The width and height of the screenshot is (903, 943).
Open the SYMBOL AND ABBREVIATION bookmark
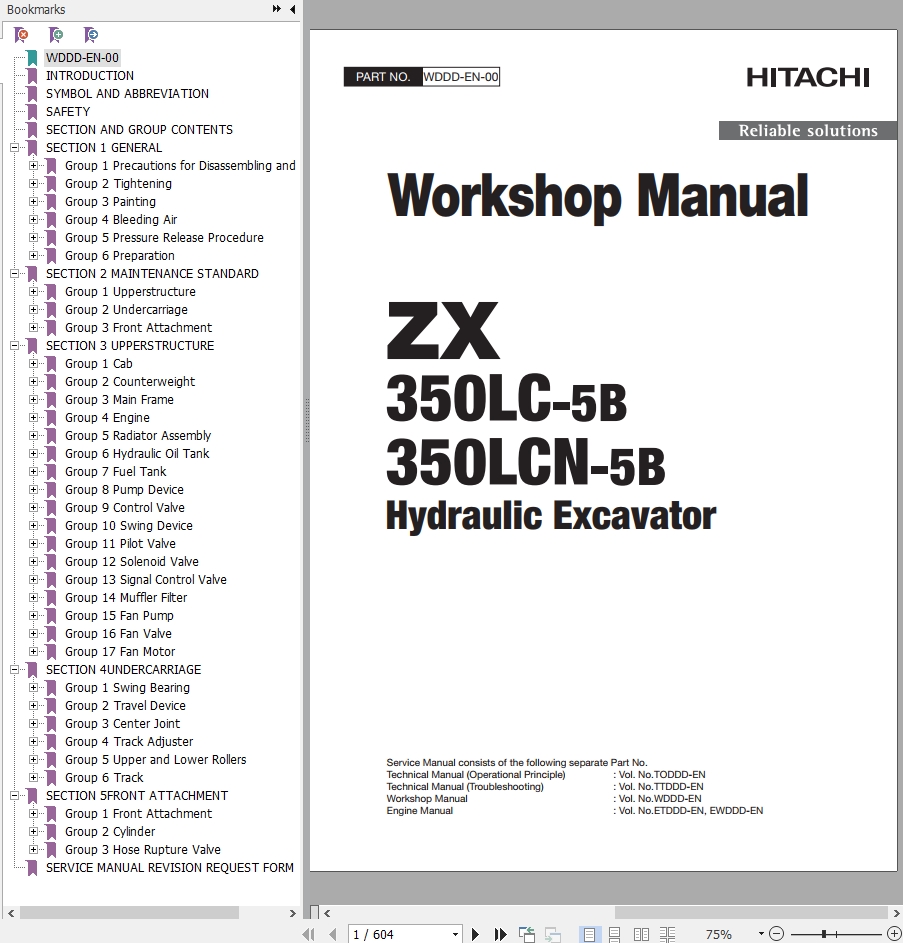[128, 94]
